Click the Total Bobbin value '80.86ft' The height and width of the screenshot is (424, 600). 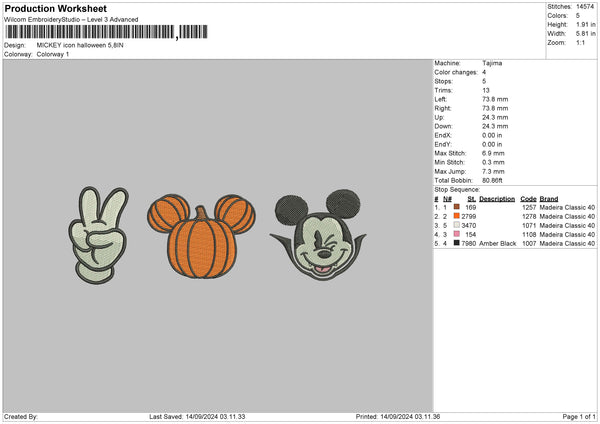tap(492, 180)
